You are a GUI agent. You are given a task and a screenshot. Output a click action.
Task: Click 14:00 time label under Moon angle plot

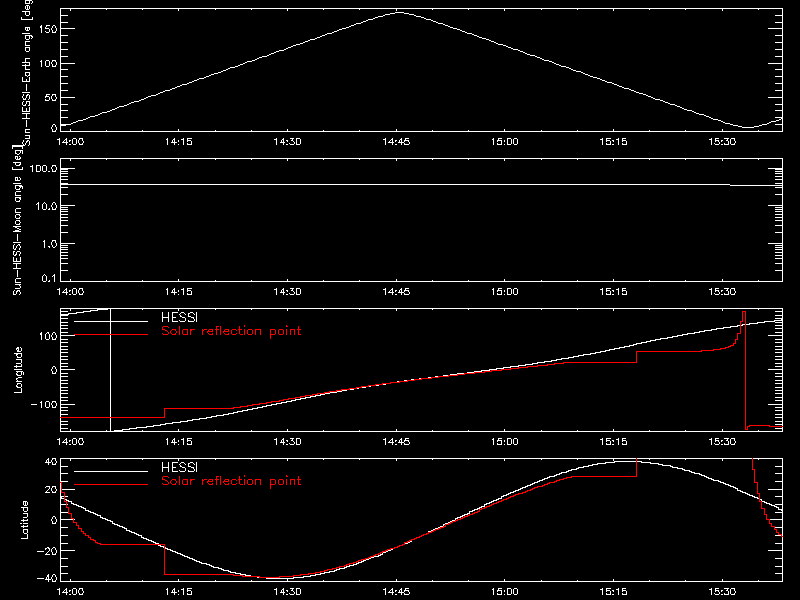(70, 292)
